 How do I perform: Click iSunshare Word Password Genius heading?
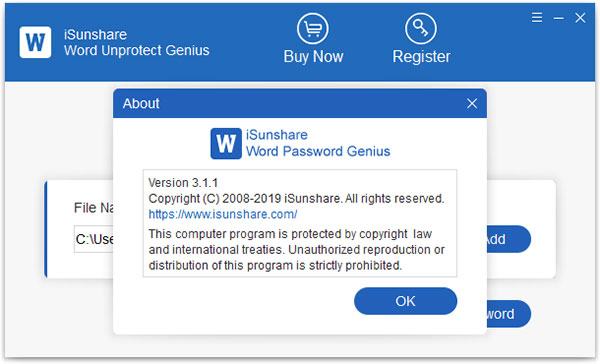coord(318,143)
